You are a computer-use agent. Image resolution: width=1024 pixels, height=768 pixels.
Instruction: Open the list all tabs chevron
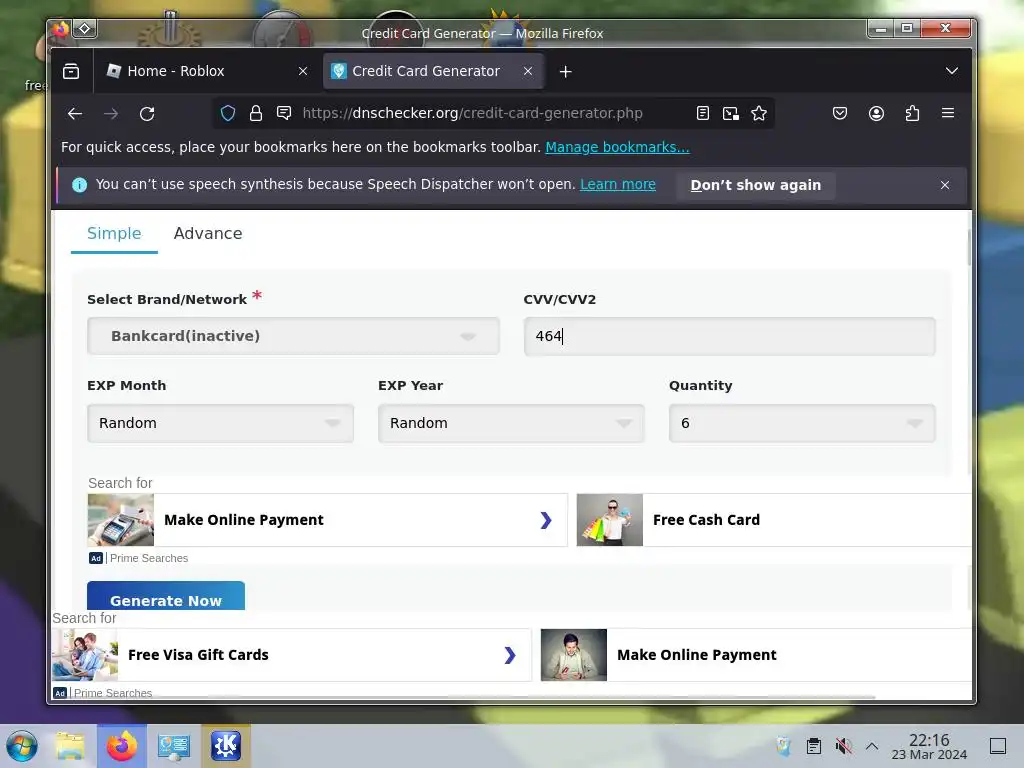pos(952,71)
